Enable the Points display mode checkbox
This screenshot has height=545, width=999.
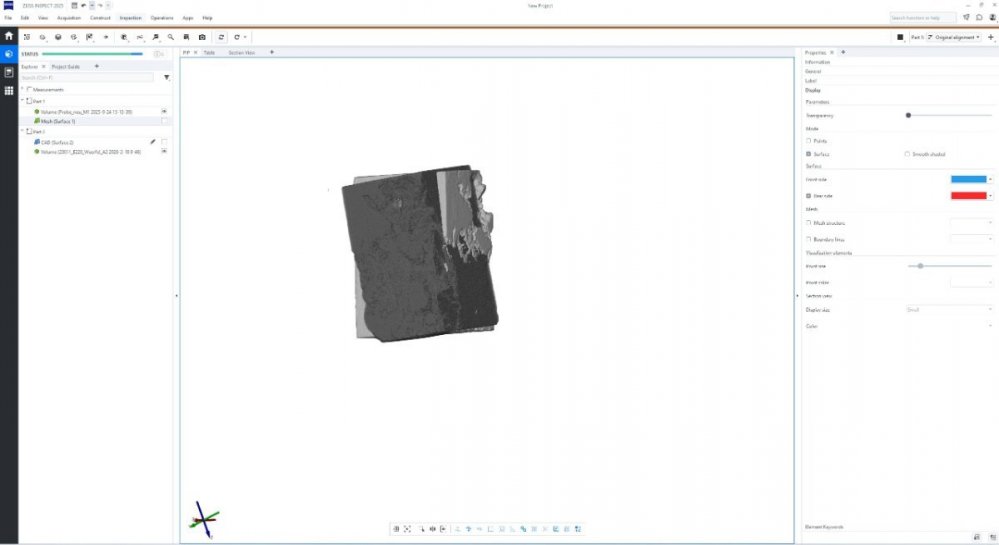point(808,141)
